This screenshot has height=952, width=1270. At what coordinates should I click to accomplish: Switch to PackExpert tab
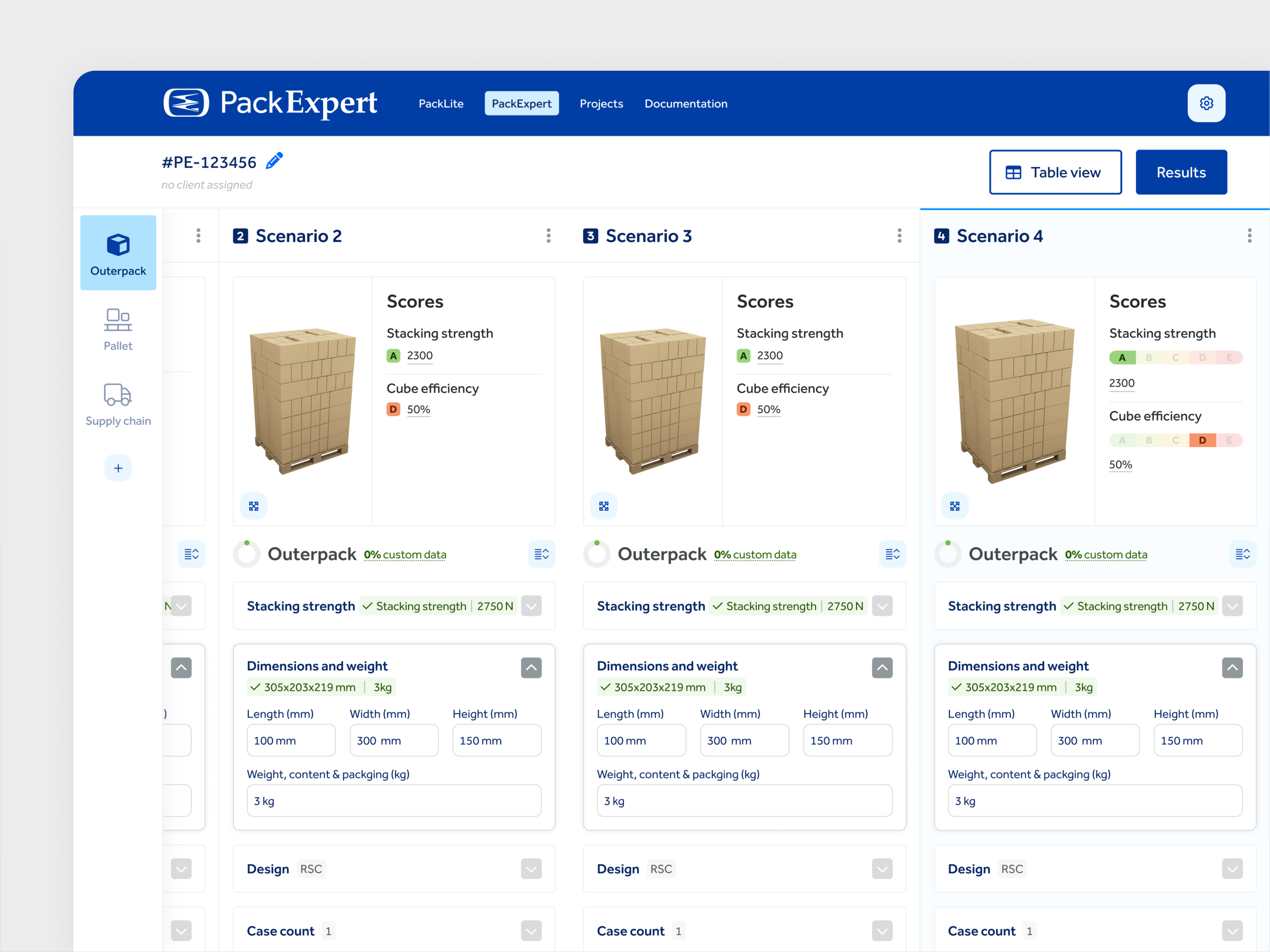(521, 104)
